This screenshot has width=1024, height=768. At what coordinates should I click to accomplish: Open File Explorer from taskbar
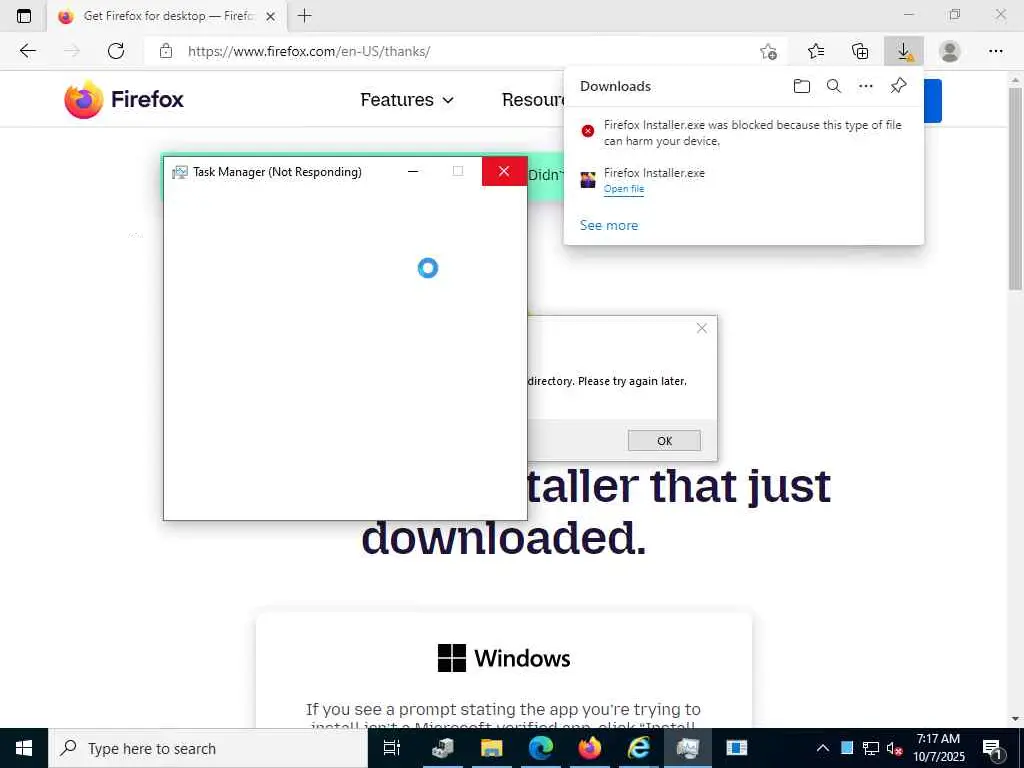tap(491, 748)
